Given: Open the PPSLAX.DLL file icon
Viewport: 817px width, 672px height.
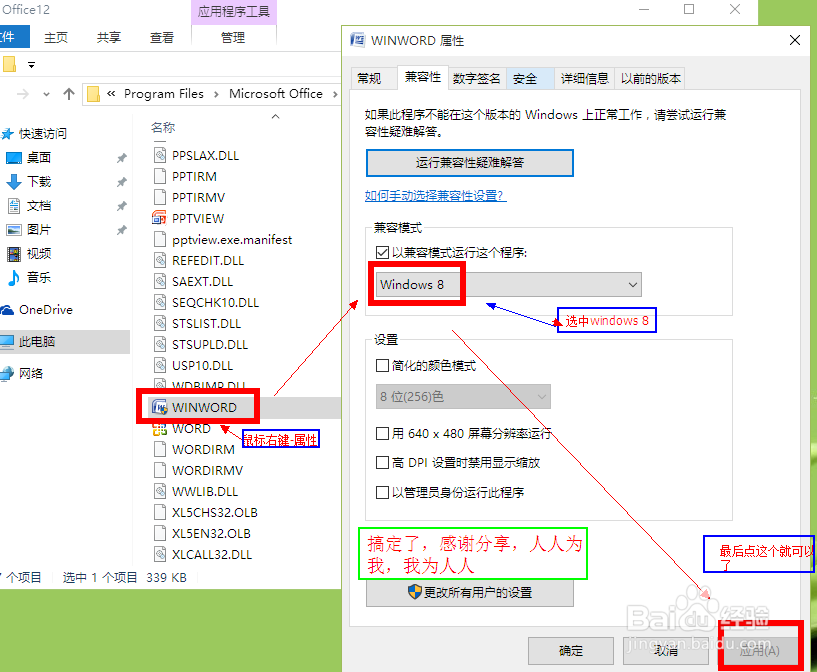Looking at the screenshot, I should [160, 155].
